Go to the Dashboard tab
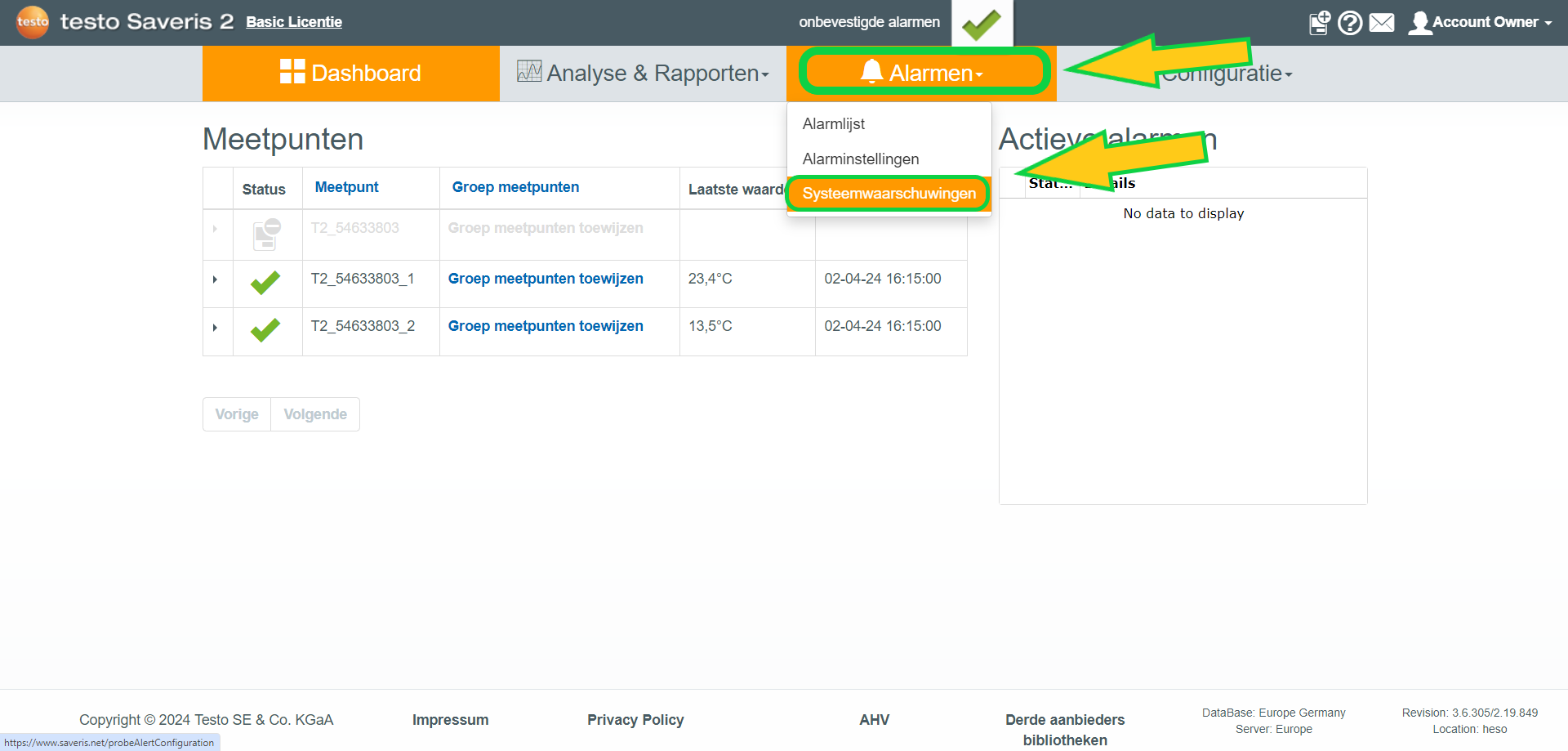 click(351, 74)
